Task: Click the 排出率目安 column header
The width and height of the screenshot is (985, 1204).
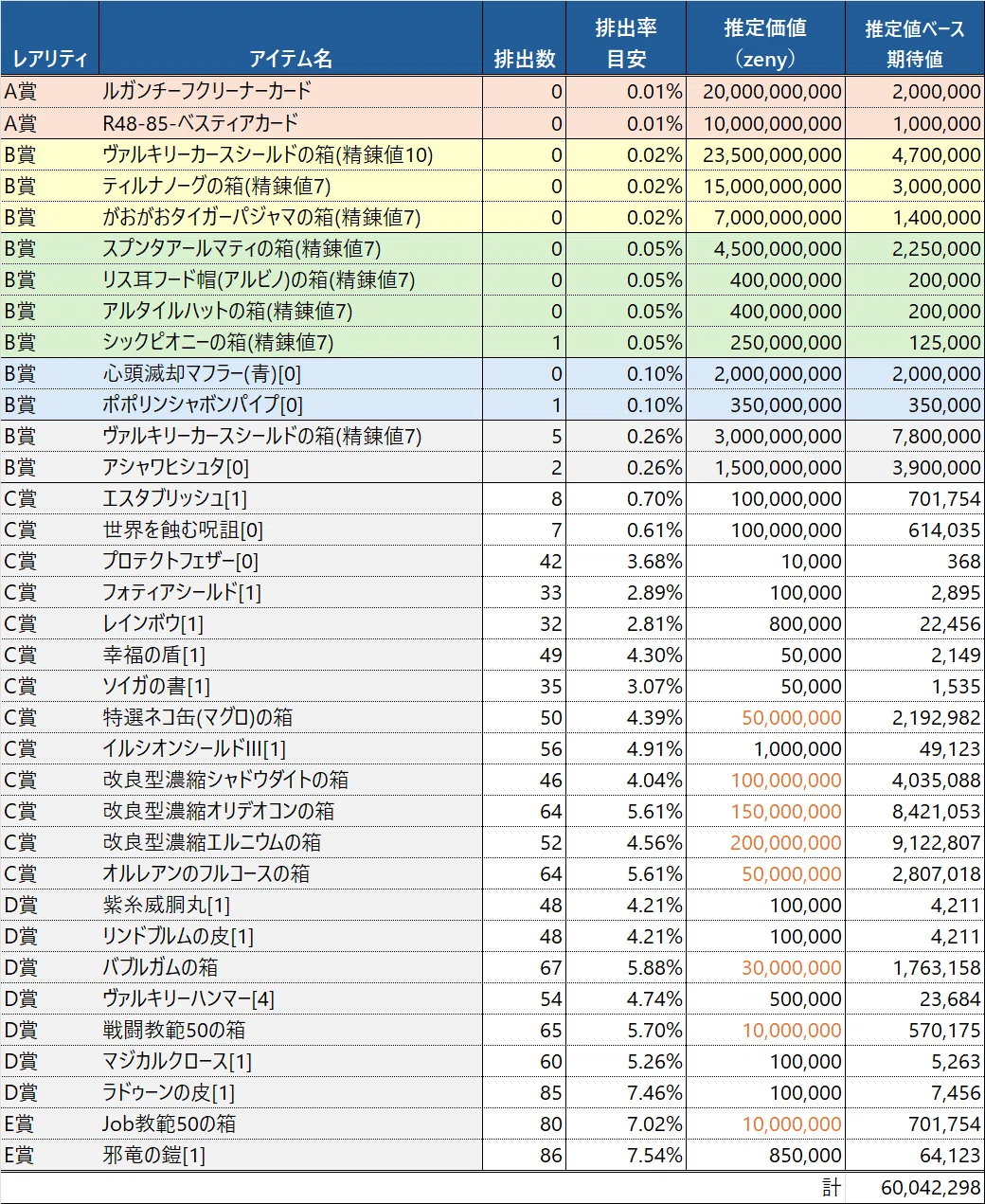Action: [626, 39]
